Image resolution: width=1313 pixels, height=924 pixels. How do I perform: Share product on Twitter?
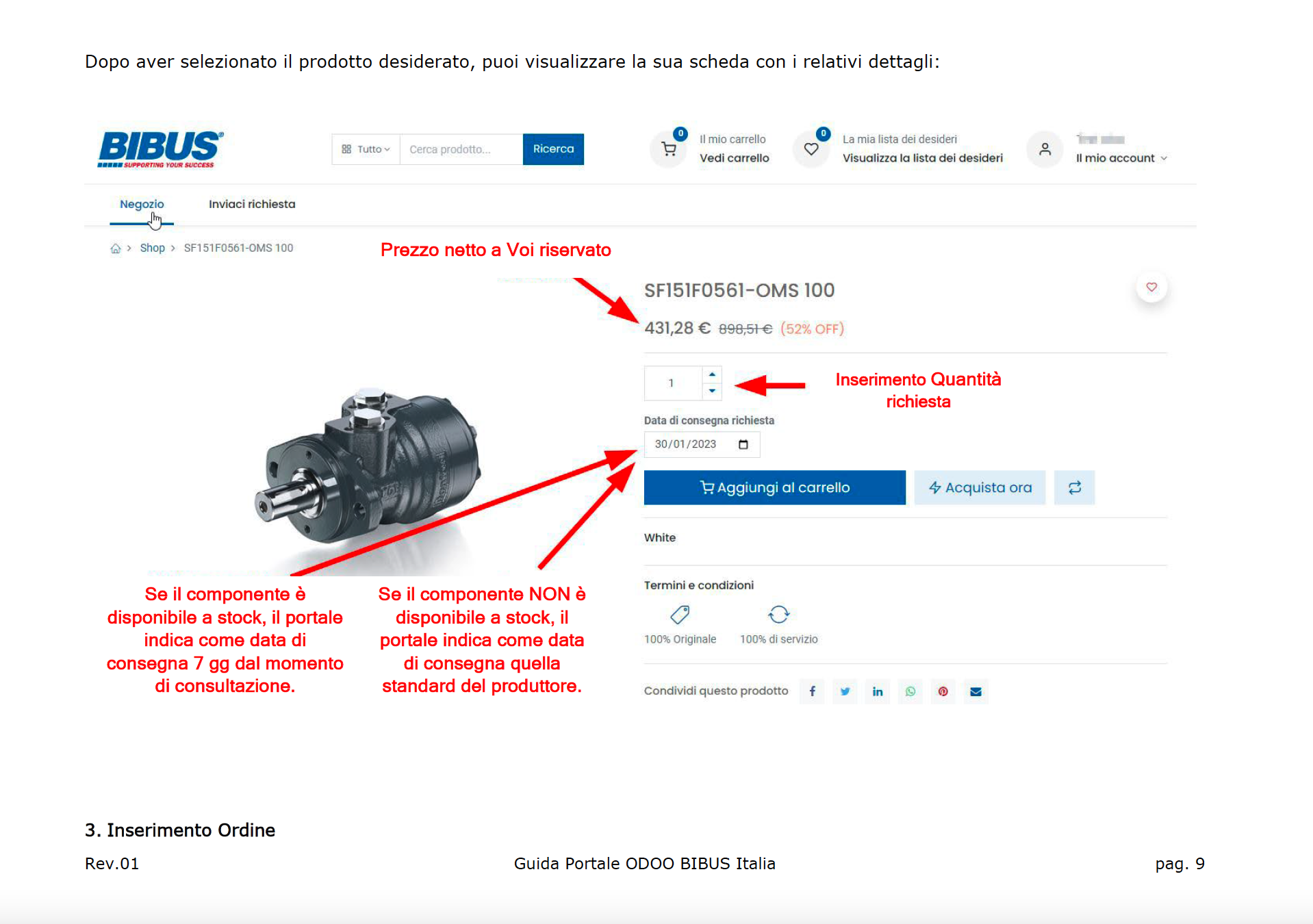pyautogui.click(x=845, y=691)
